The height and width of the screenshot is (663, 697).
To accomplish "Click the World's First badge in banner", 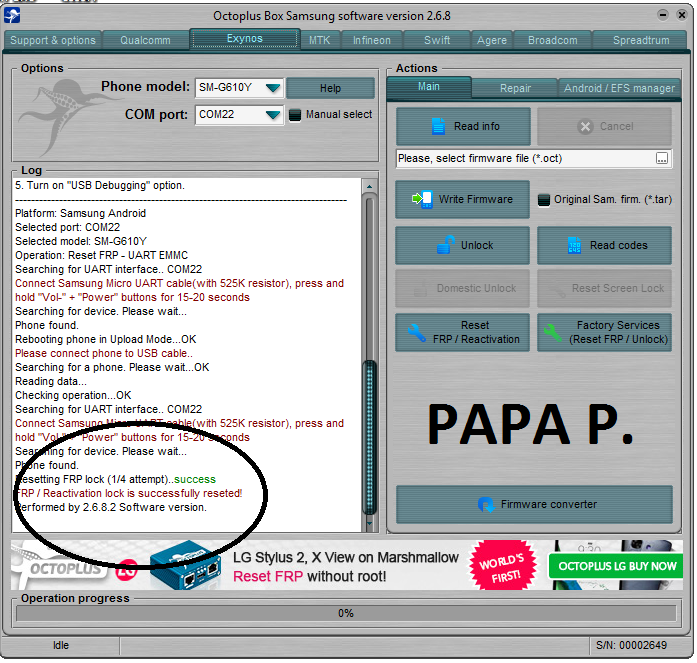I will 503,566.
